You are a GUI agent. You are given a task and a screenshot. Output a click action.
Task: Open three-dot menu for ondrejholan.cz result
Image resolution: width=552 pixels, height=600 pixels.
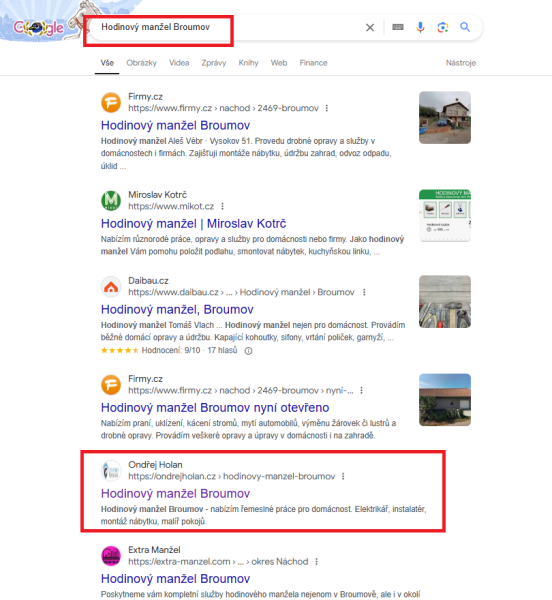[343, 476]
